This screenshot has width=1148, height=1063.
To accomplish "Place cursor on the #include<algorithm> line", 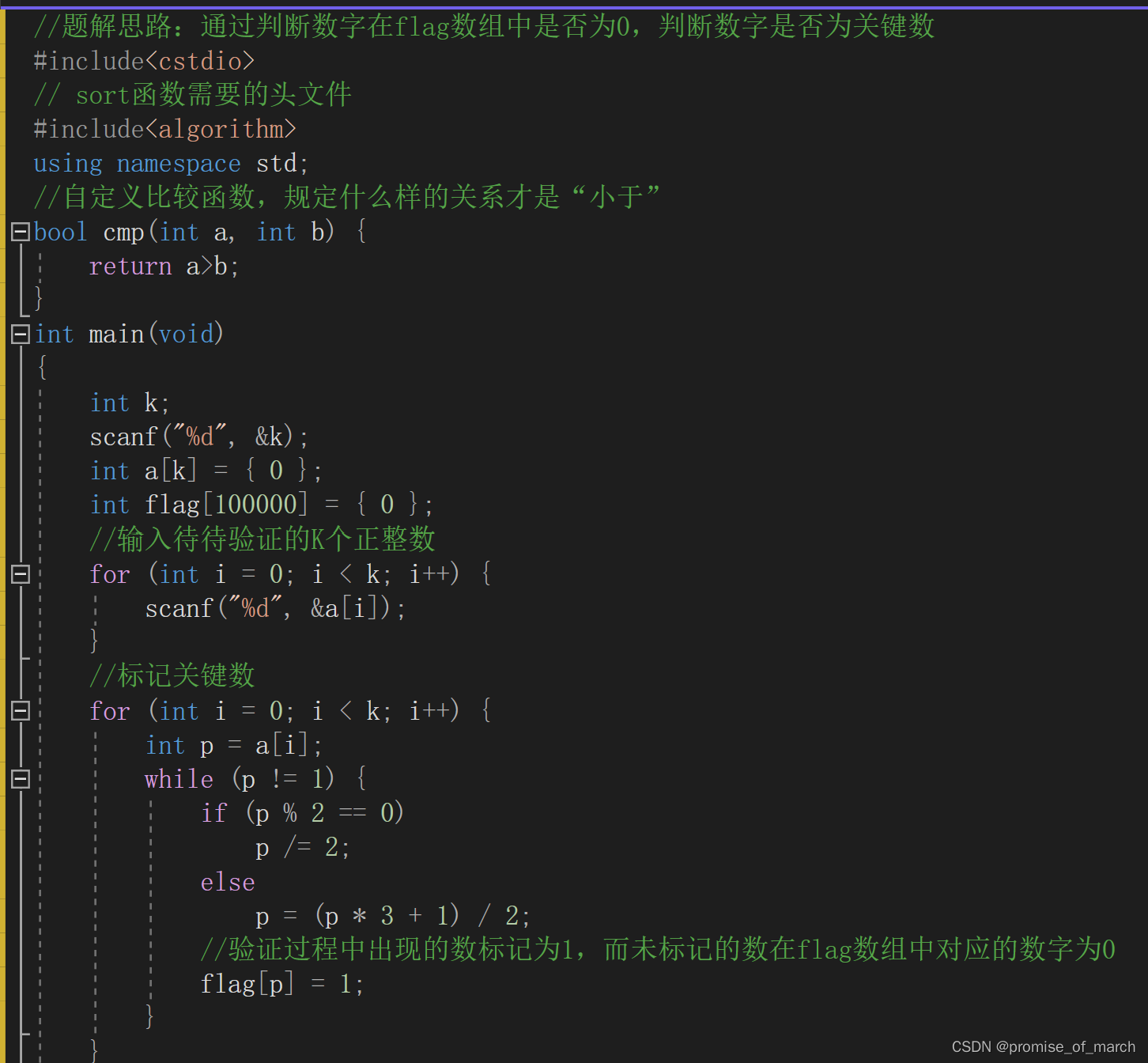I will [164, 128].
